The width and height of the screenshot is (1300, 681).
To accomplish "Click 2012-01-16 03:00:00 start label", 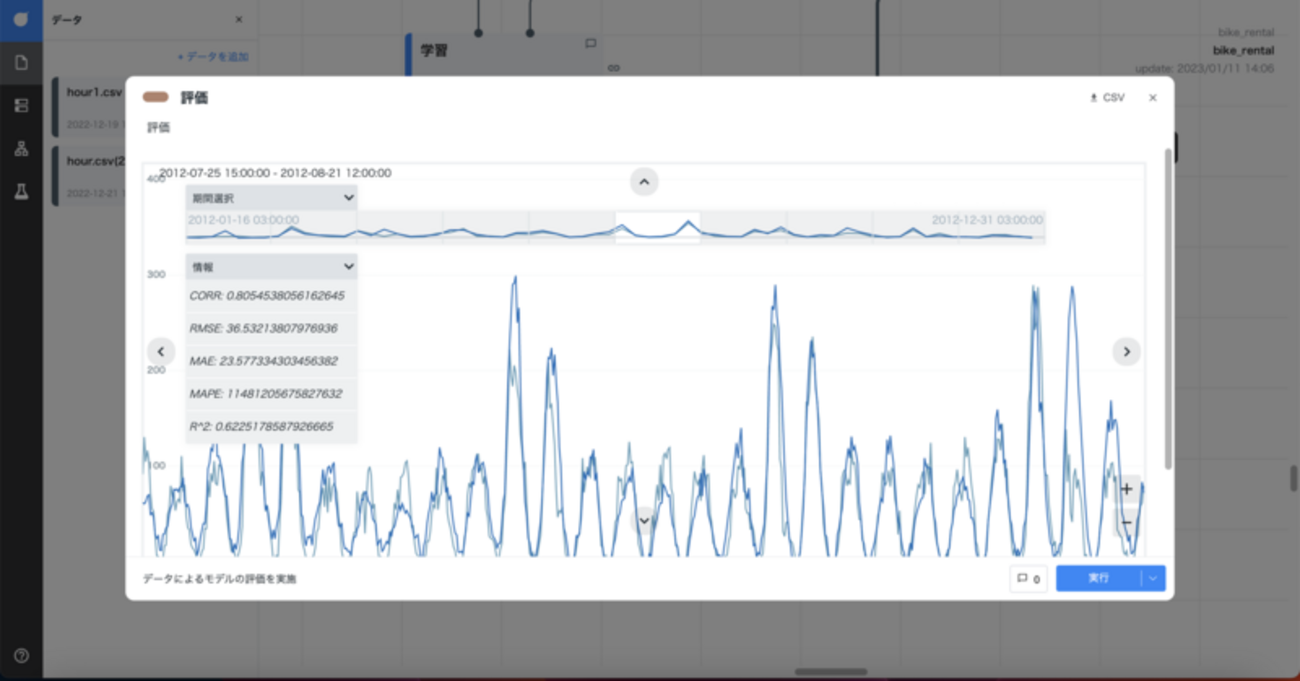I will point(243,219).
